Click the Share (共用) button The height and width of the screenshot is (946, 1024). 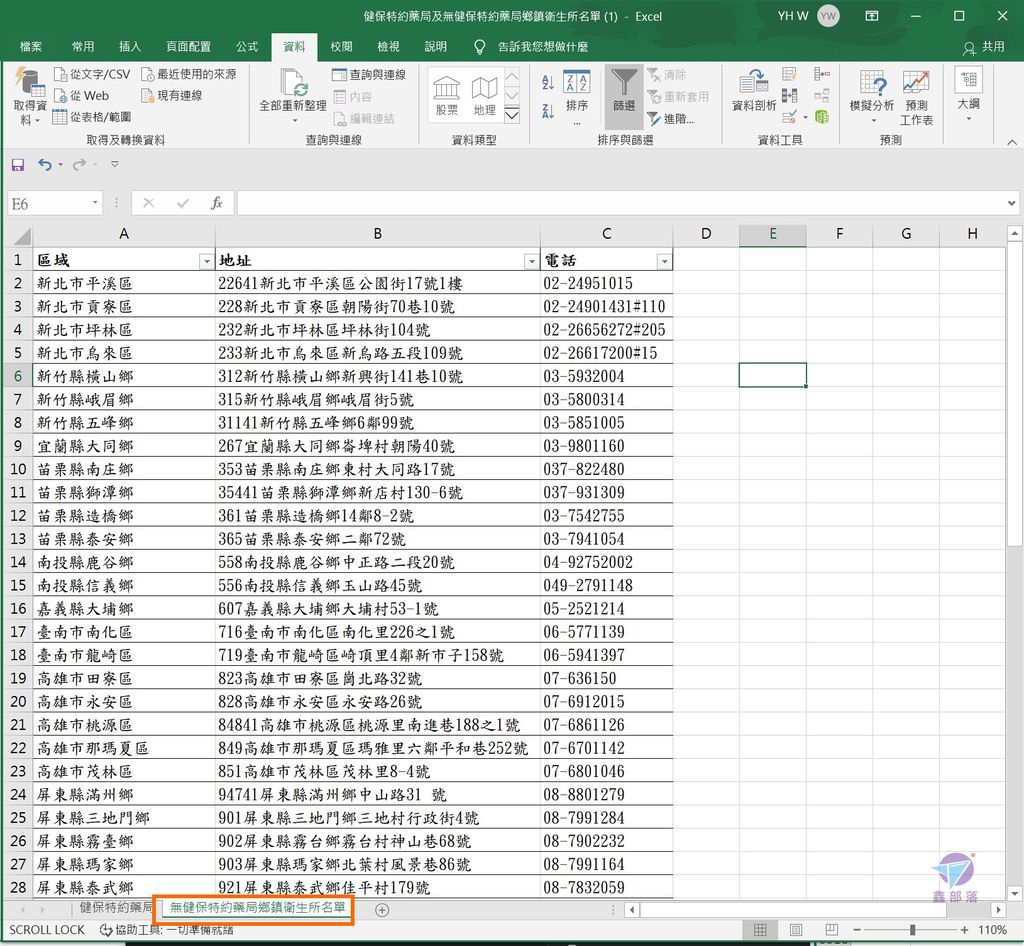(x=984, y=46)
